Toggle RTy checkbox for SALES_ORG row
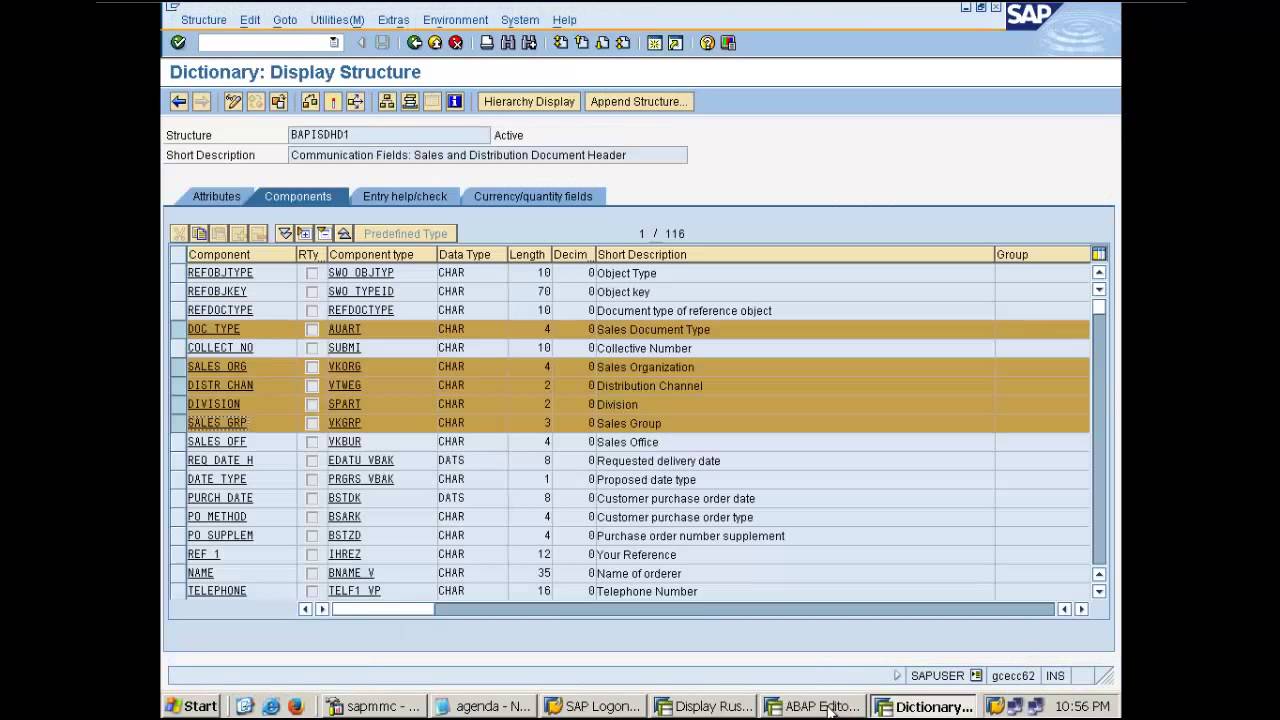Screen dimensions: 1280x720 (x=312, y=367)
